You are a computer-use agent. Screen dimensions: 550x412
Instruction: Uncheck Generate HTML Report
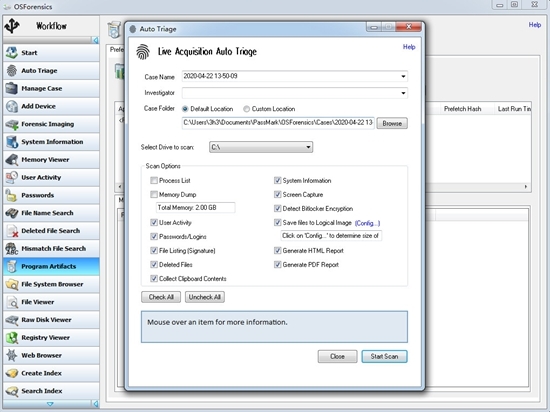pos(277,251)
